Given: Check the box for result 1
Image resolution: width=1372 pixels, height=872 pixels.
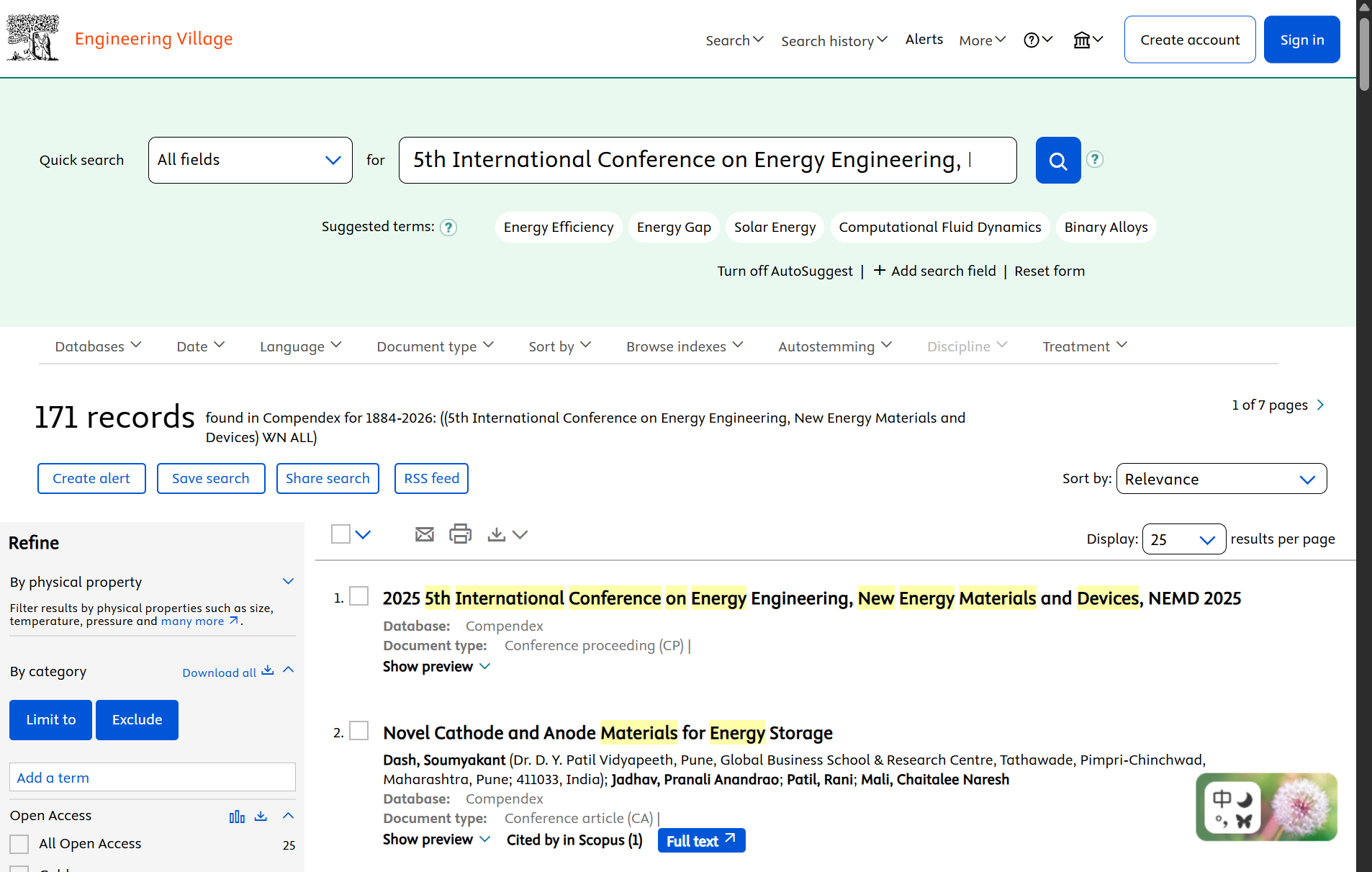Looking at the screenshot, I should pos(358,596).
